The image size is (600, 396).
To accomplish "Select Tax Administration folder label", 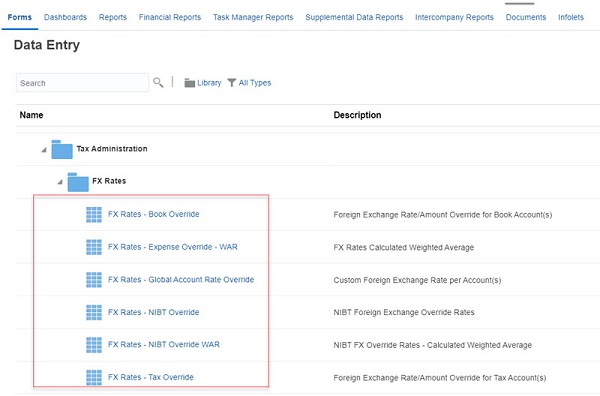I will point(112,149).
